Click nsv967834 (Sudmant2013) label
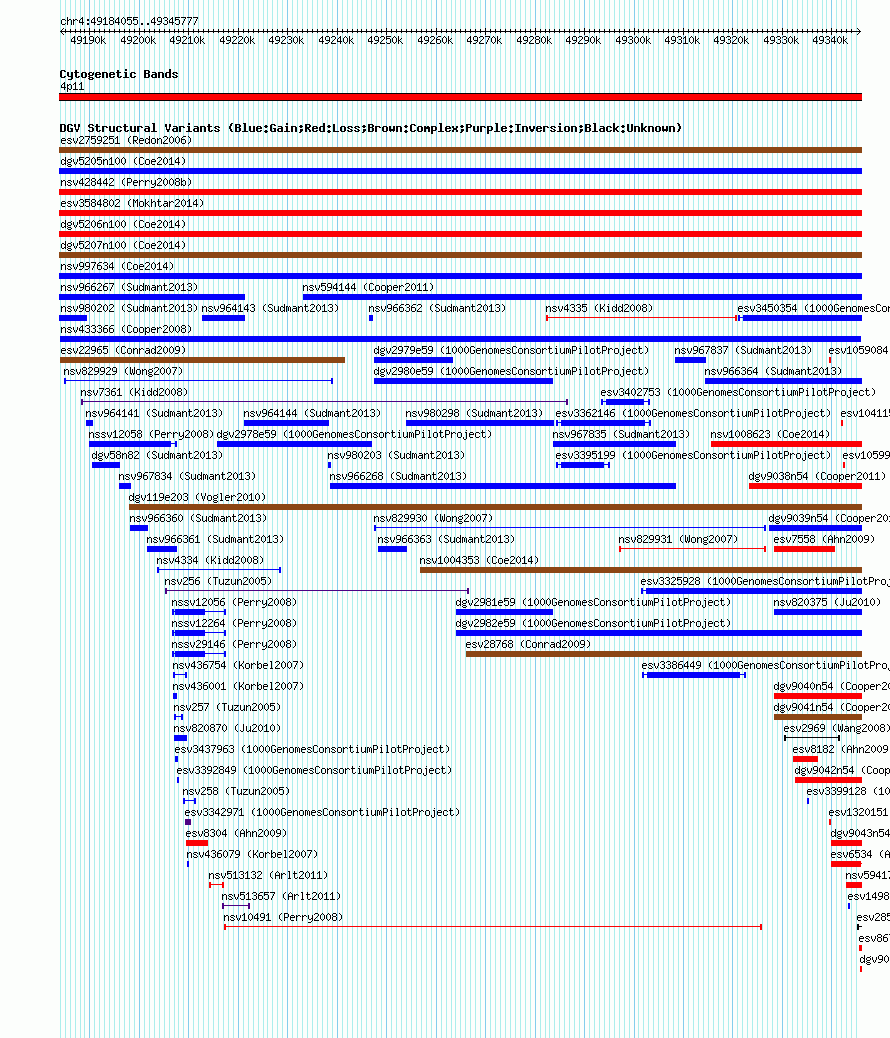The width and height of the screenshot is (890, 1038). point(187,477)
